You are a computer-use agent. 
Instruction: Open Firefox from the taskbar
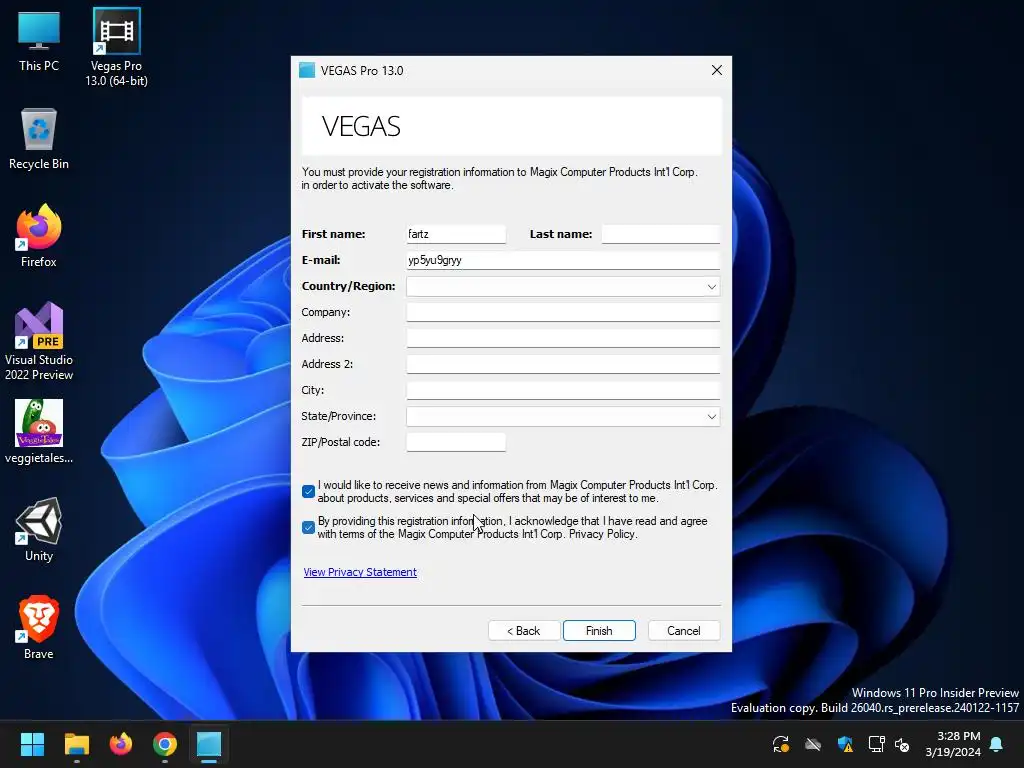pyautogui.click(x=121, y=744)
